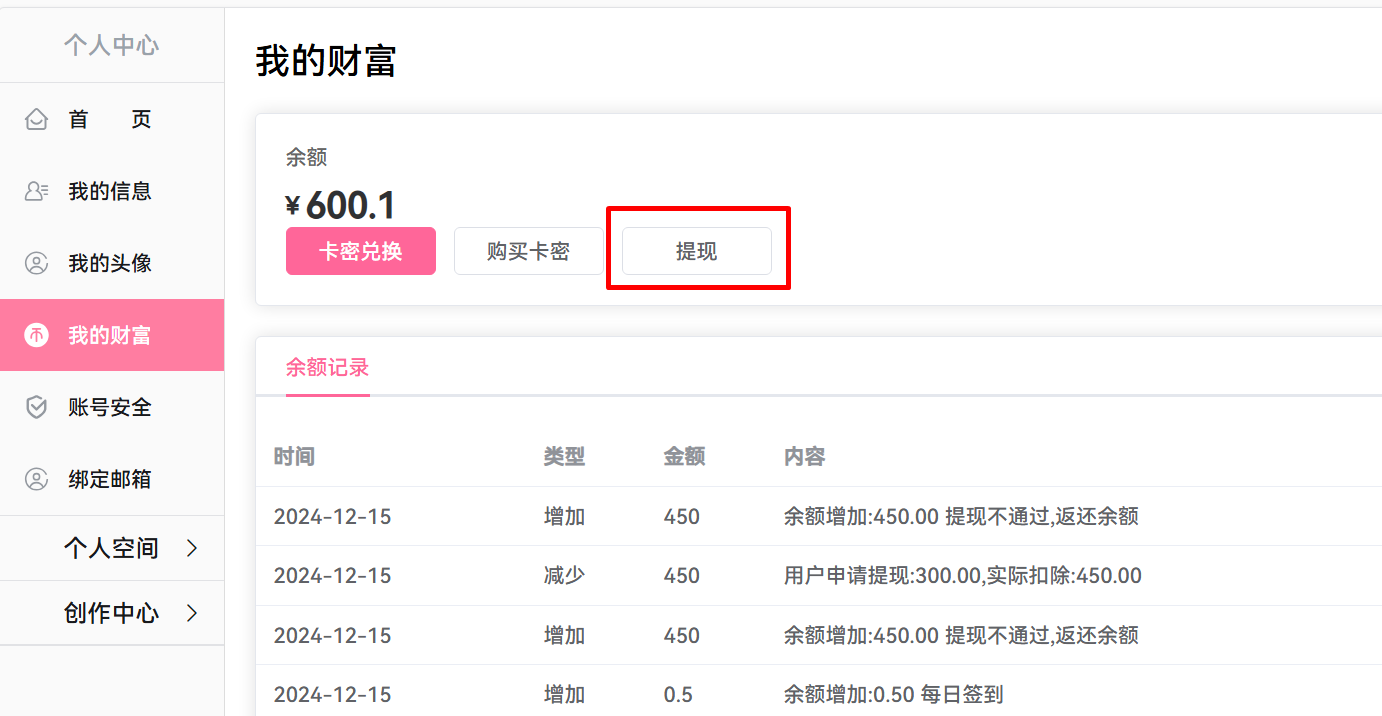Click the home icon next to 首页

click(x=37, y=118)
